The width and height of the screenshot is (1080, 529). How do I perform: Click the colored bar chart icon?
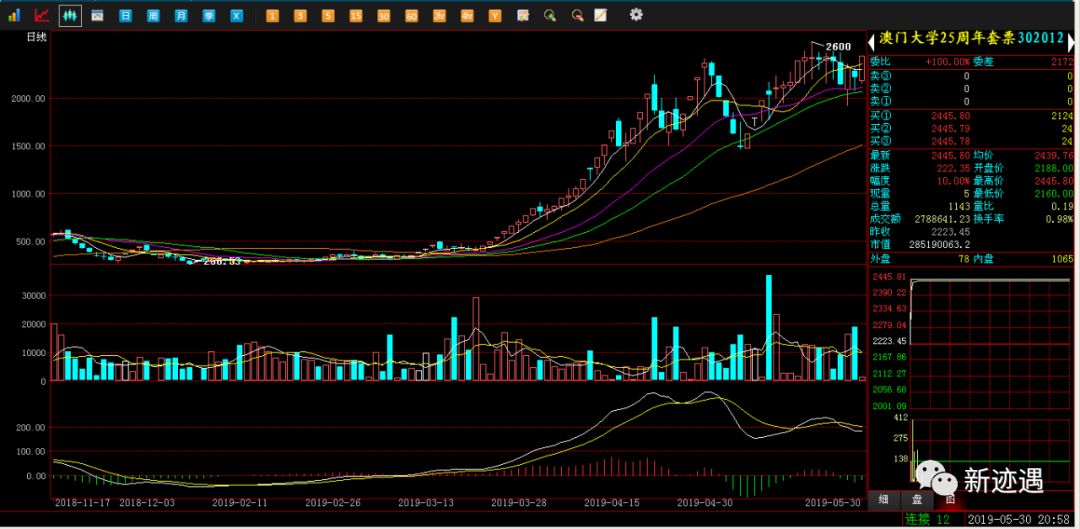pyautogui.click(x=14, y=14)
